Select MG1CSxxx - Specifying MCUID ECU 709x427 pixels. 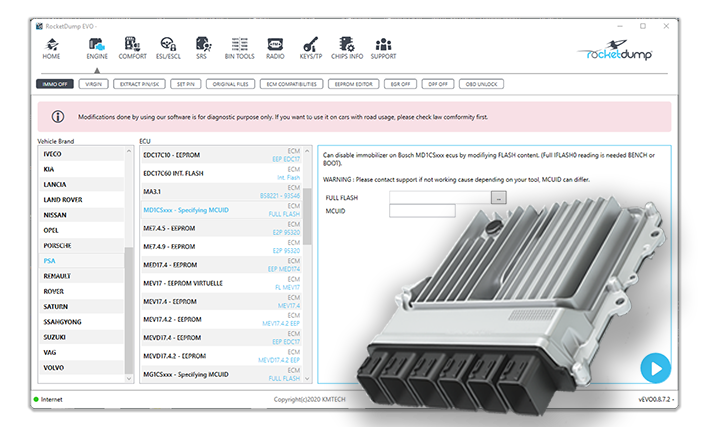pos(222,375)
